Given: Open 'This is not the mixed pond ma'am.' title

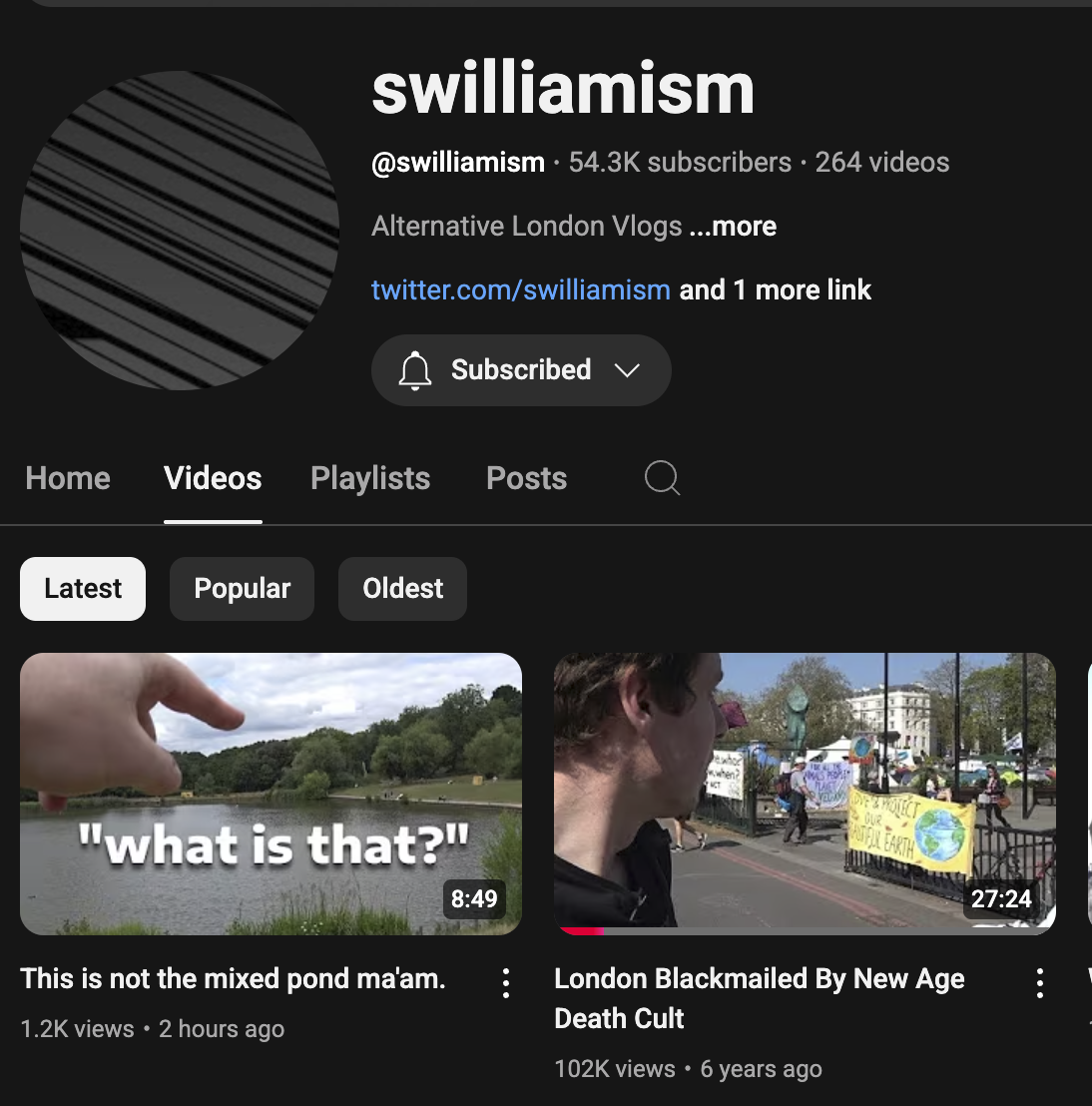Looking at the screenshot, I should click(x=233, y=979).
